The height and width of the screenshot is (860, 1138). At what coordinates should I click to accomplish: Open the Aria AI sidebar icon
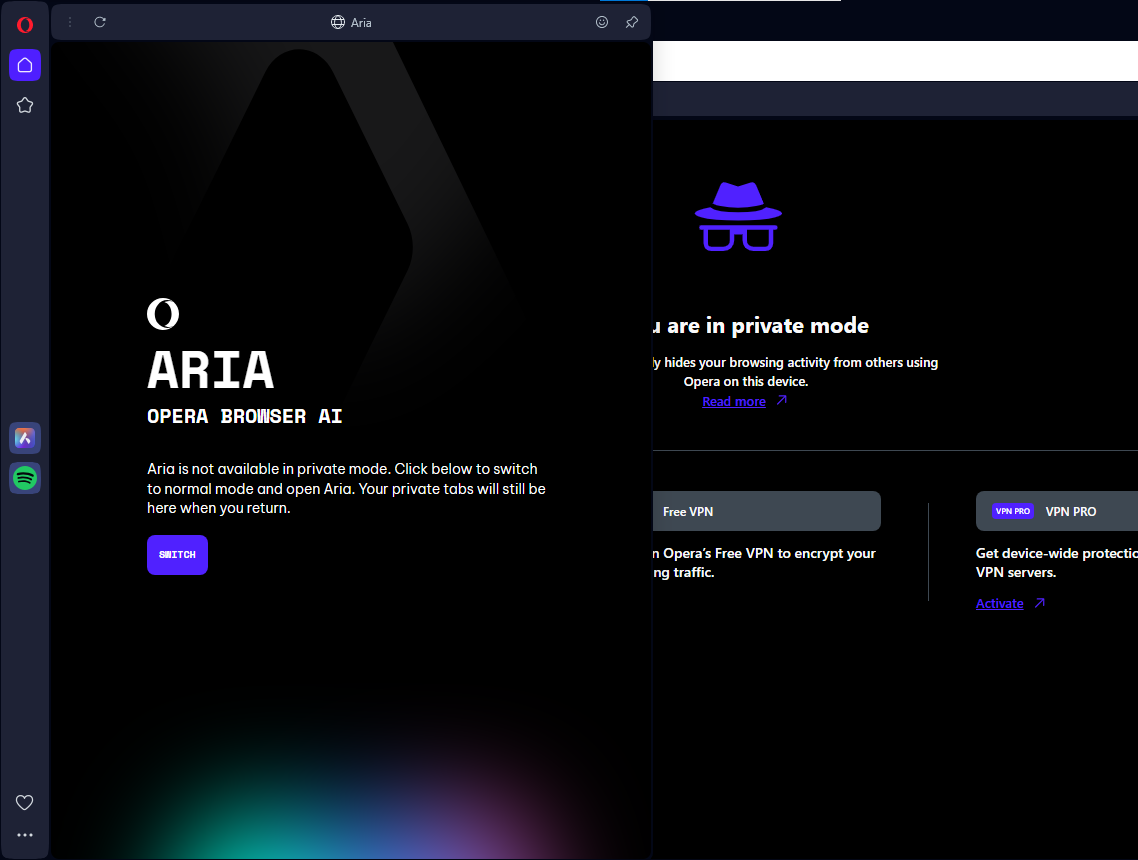25,438
